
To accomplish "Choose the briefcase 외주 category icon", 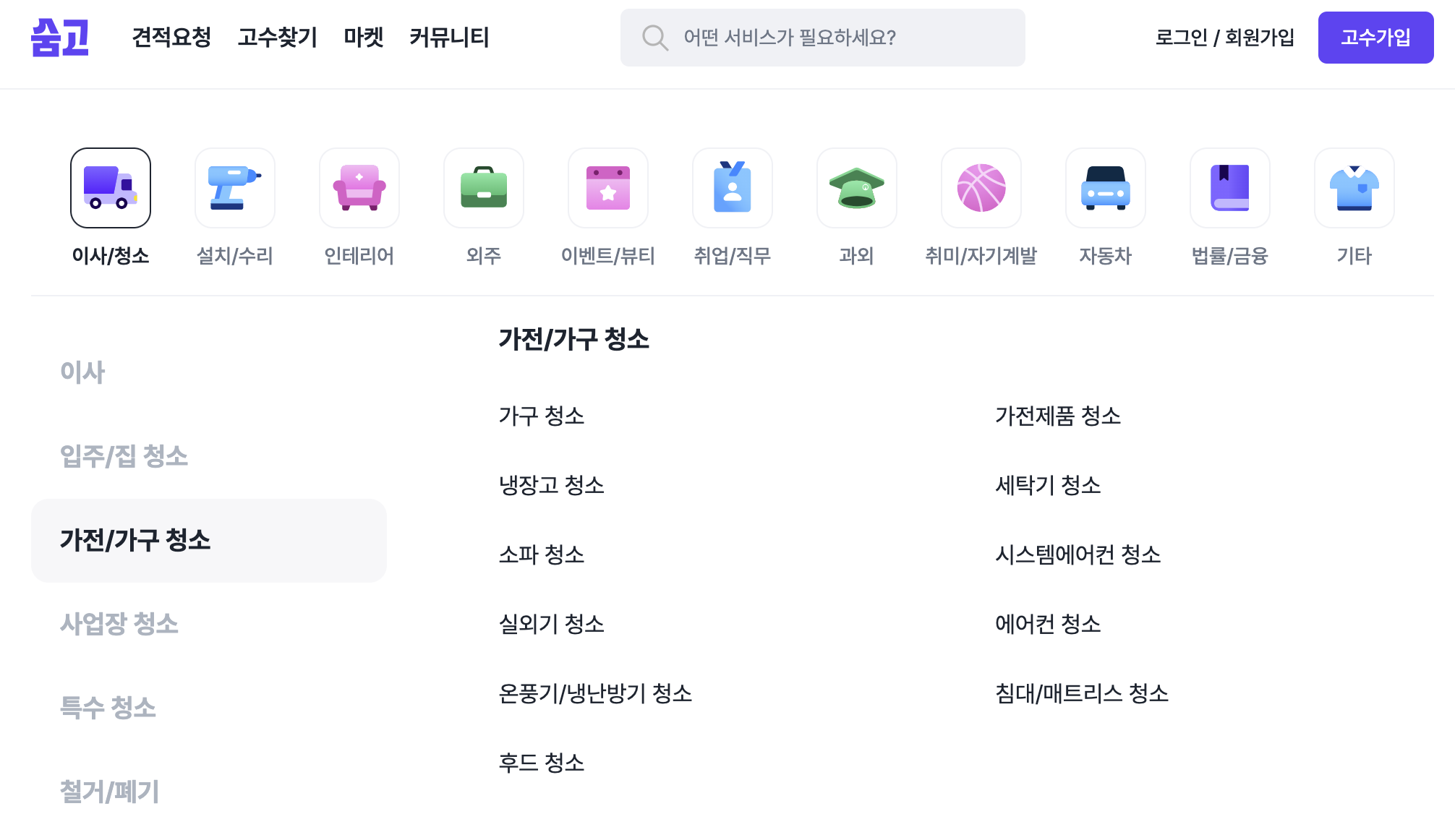I will tap(484, 188).
